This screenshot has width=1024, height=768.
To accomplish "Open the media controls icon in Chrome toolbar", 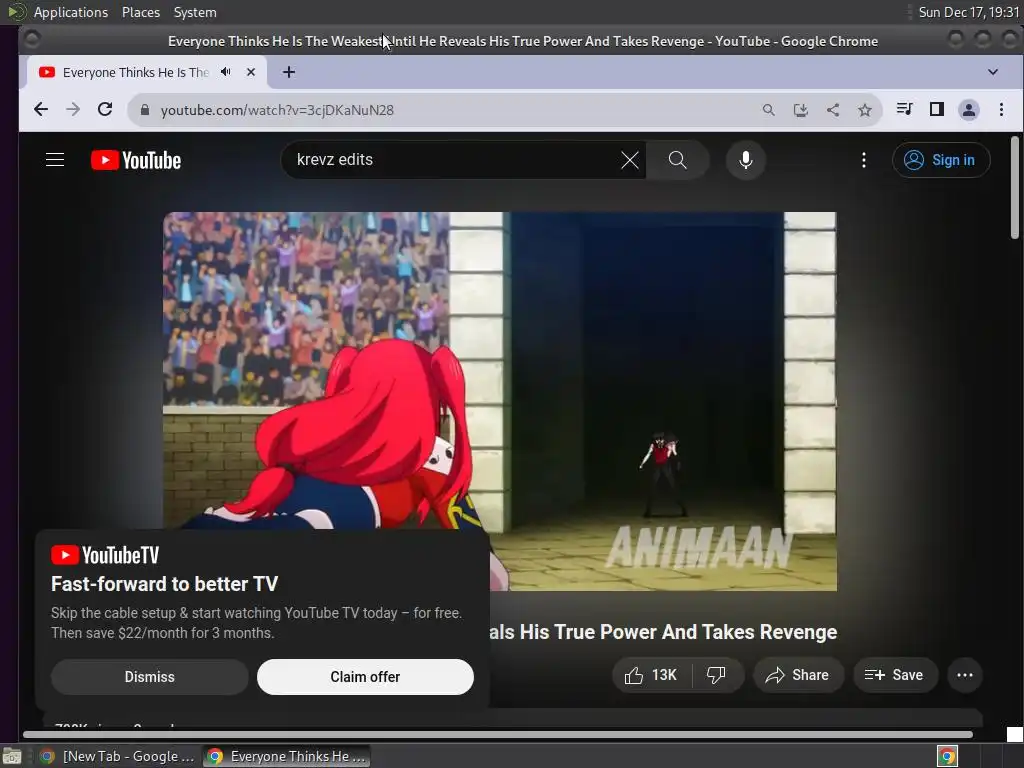I will coord(904,109).
